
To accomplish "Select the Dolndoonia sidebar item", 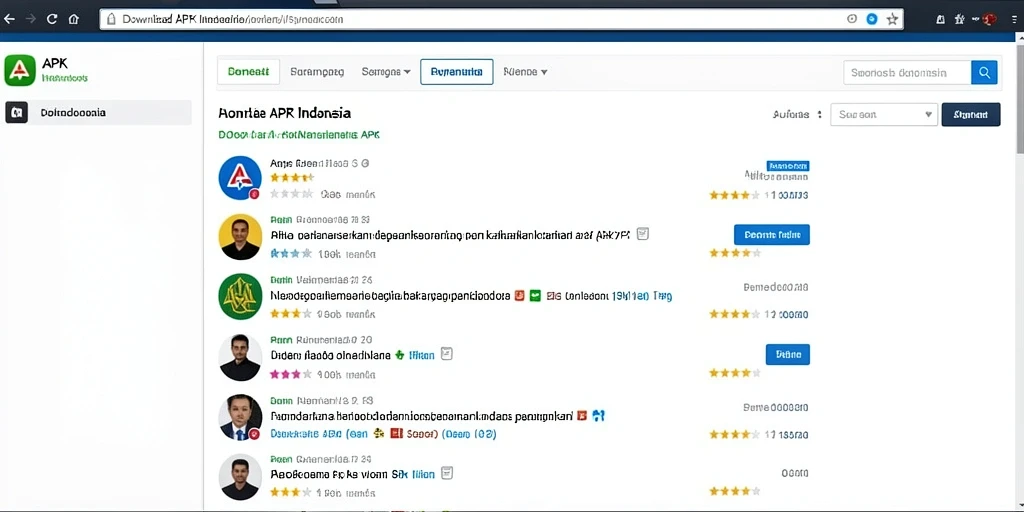I will click(98, 112).
